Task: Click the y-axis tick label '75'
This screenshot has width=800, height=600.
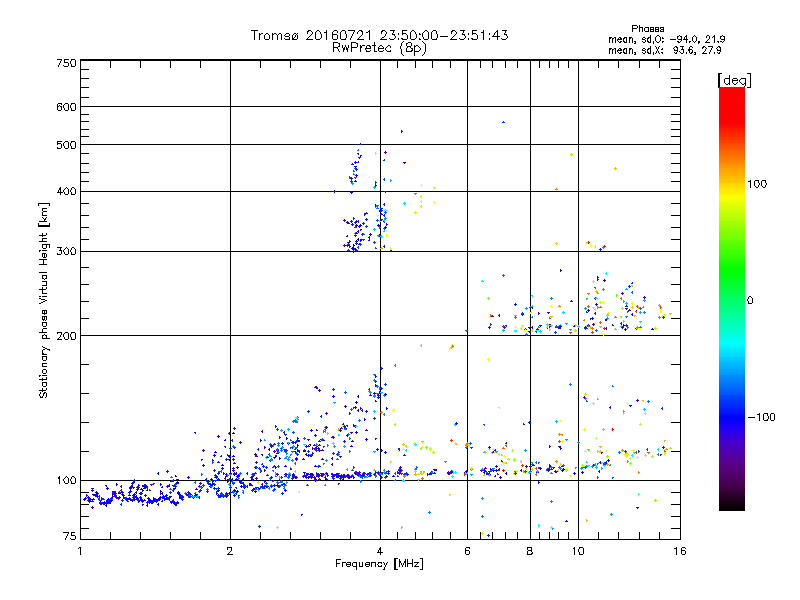Action: pos(70,536)
